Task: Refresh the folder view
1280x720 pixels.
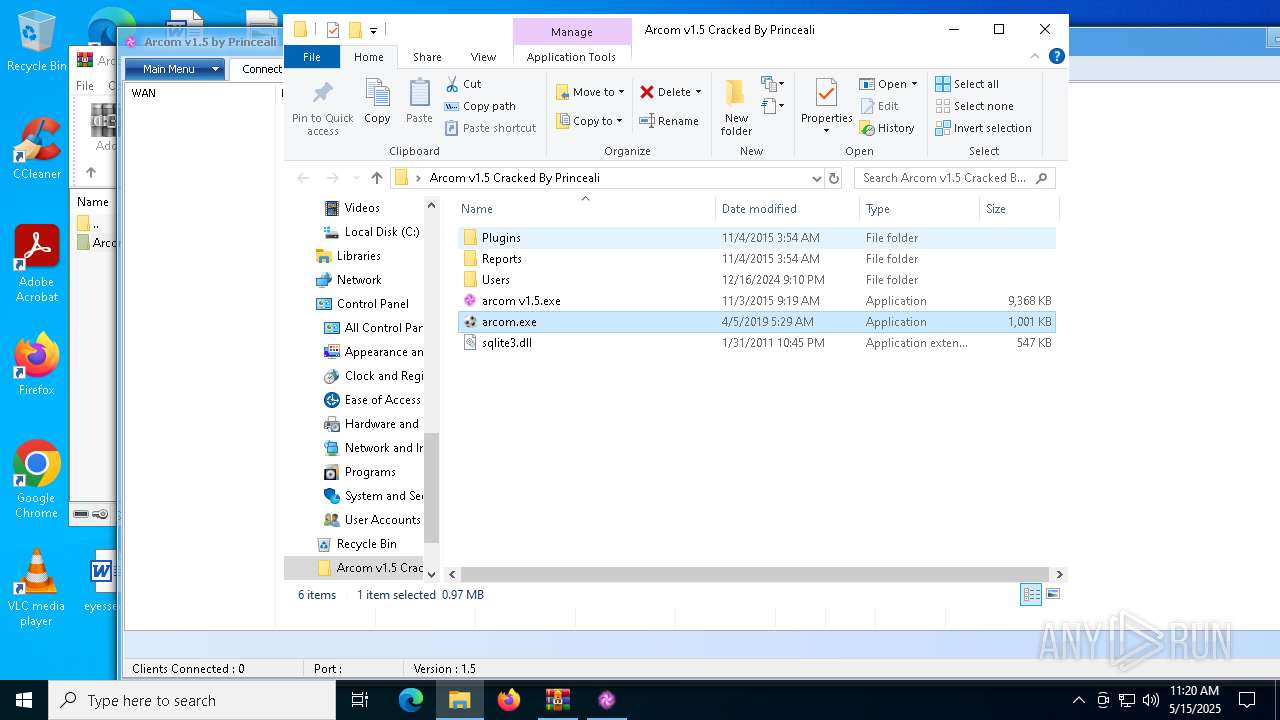Action: coord(834,178)
